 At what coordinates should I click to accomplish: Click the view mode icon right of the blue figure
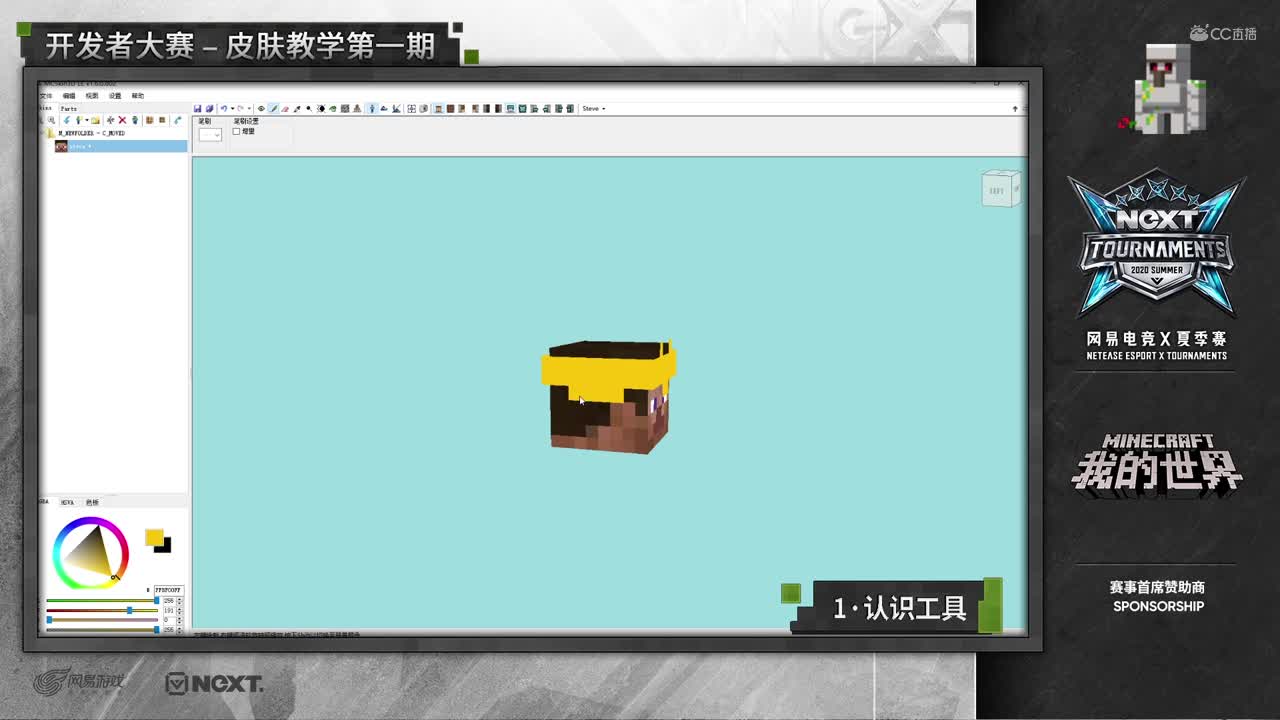click(x=384, y=109)
